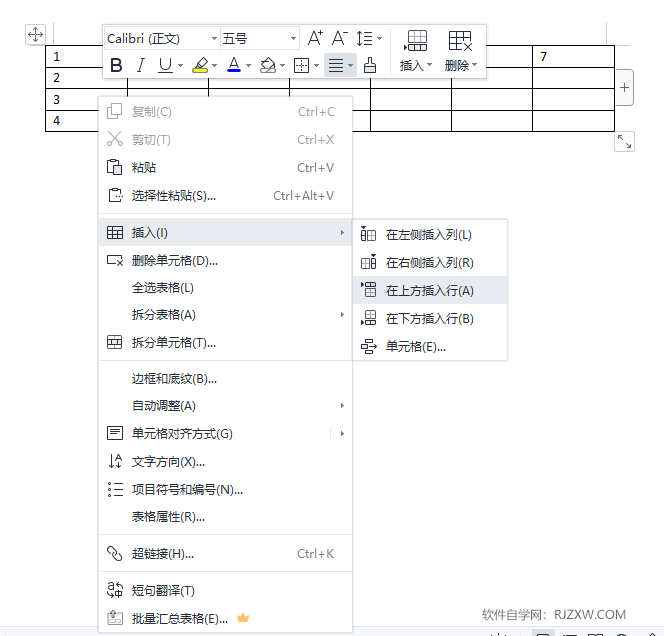
Task: Click the text direction icon
Action: coord(115,461)
